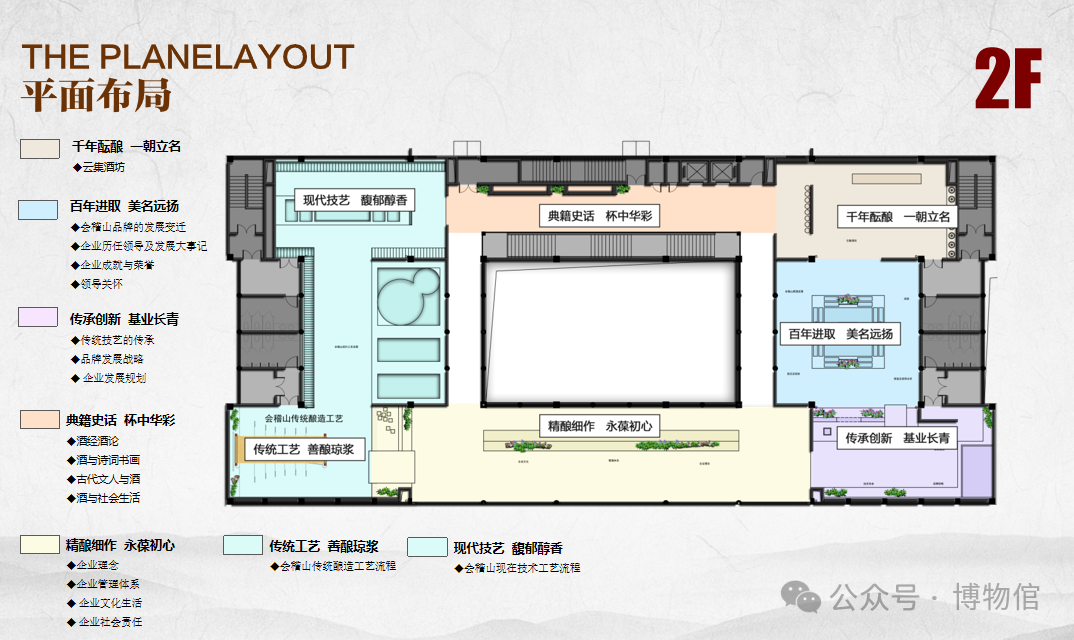Image resolution: width=1074 pixels, height=640 pixels.
Task: Click the 百年进取 美名远扬 room label on the plan
Action: coord(840,334)
